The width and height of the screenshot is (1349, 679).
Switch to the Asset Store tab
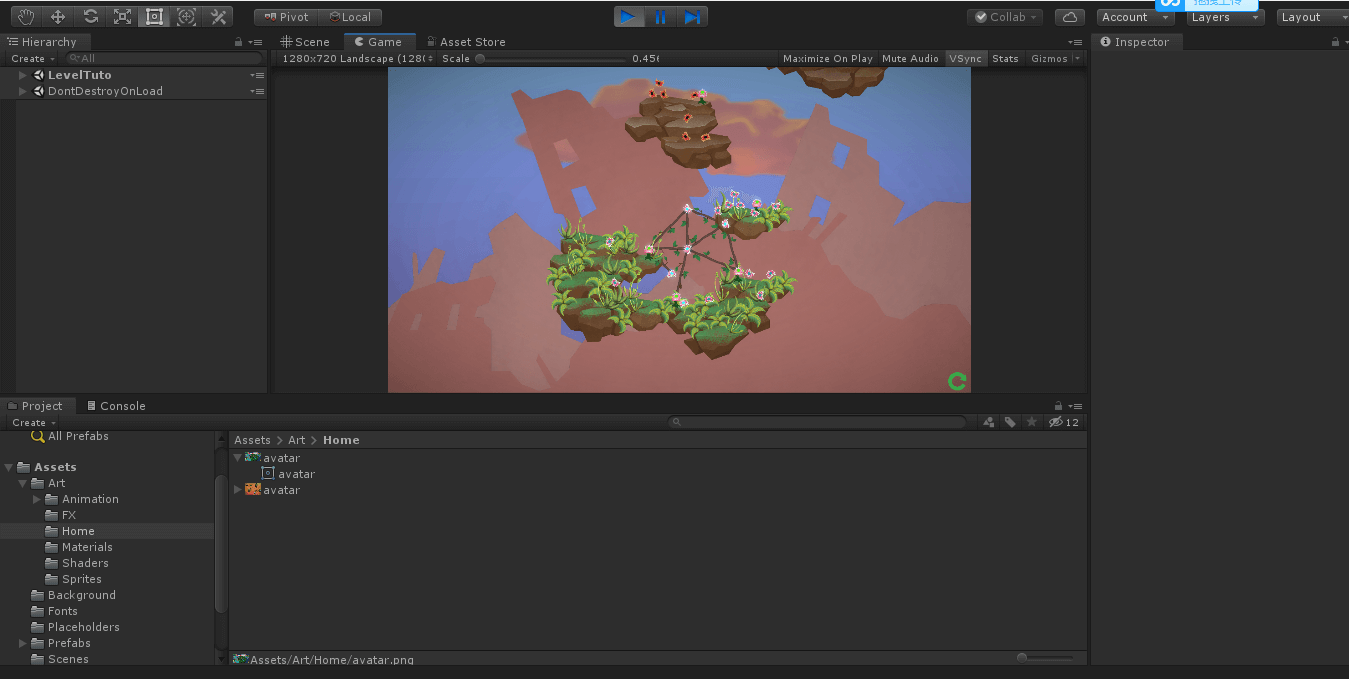click(x=466, y=42)
